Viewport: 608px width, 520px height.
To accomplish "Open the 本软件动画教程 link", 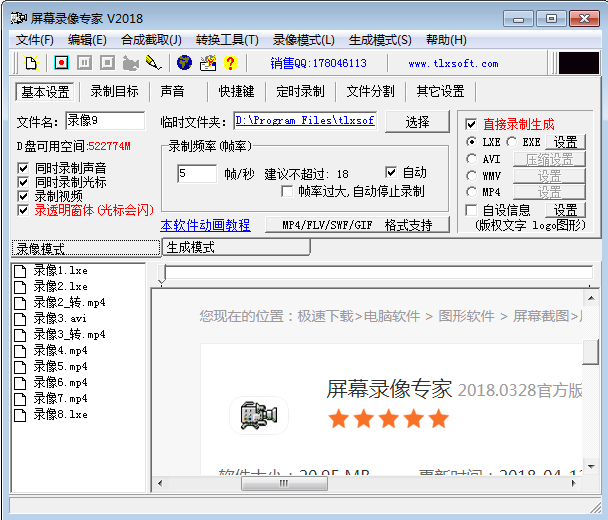I will (206, 225).
